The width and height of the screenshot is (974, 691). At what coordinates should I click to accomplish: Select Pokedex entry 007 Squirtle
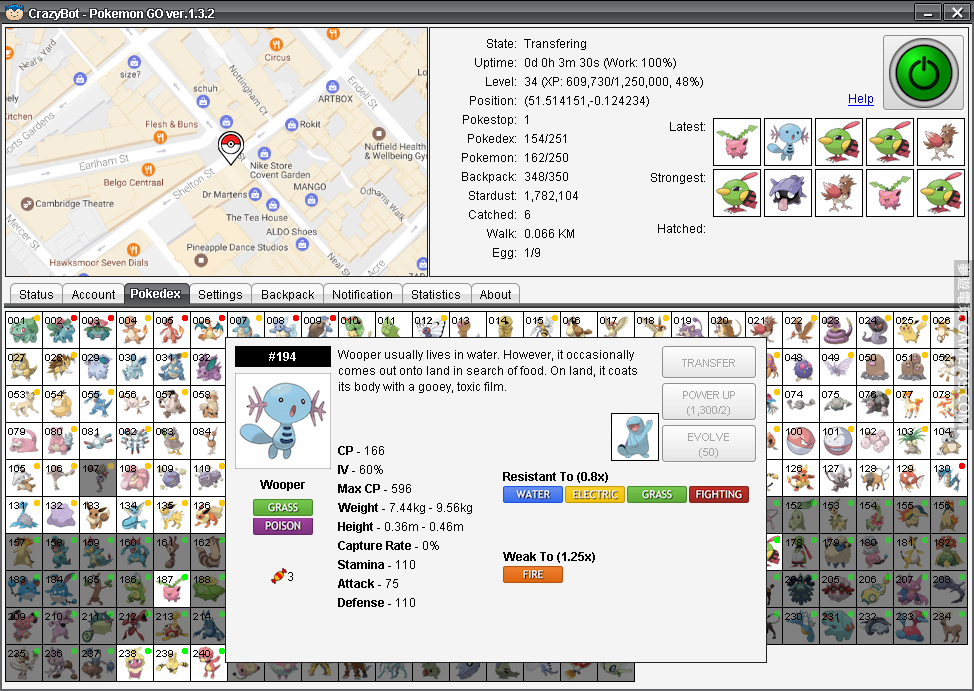(x=245, y=325)
